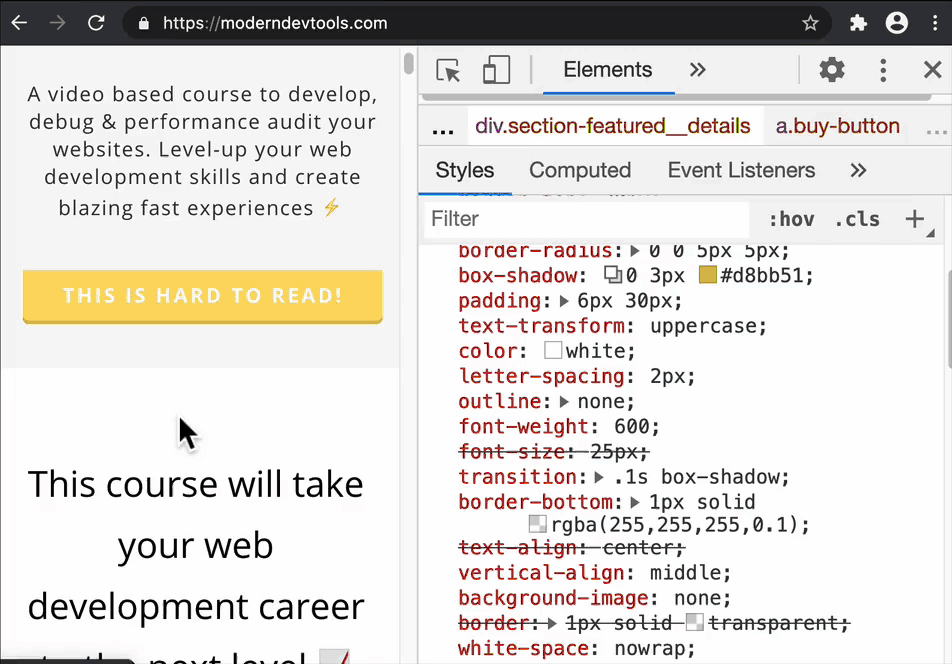
Task: Open DevTools settings gear
Action: pos(832,70)
